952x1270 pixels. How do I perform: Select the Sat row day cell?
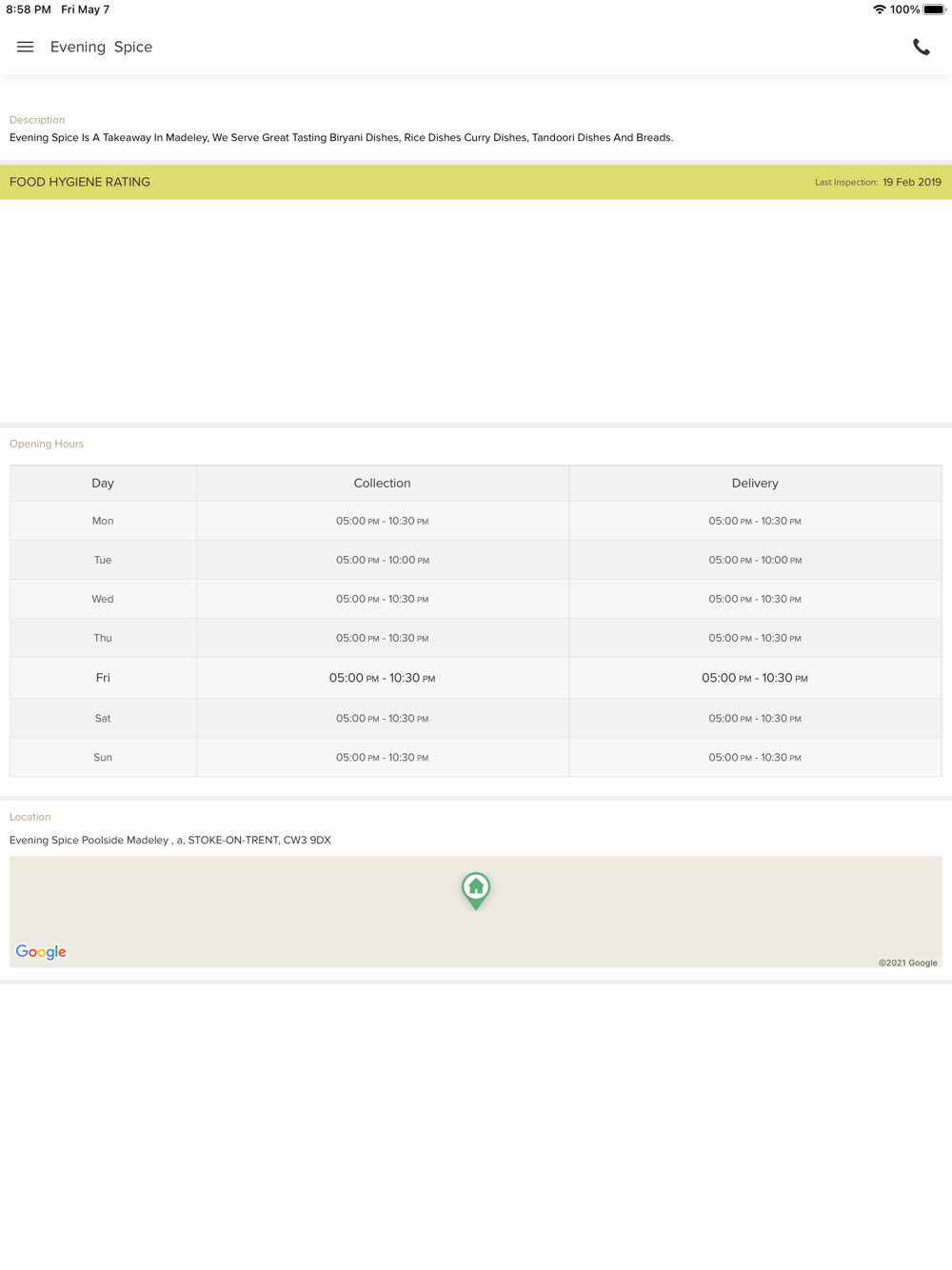click(x=103, y=719)
